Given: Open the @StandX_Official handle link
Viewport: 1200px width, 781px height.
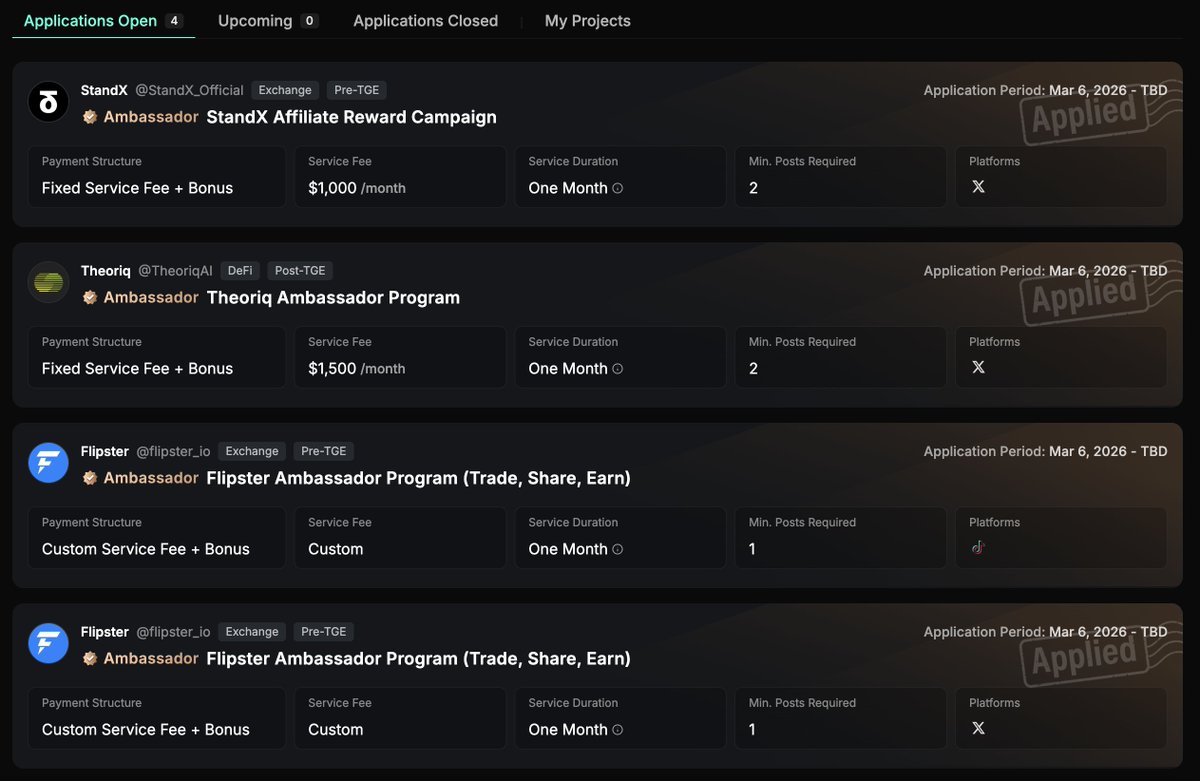Looking at the screenshot, I should click(189, 90).
